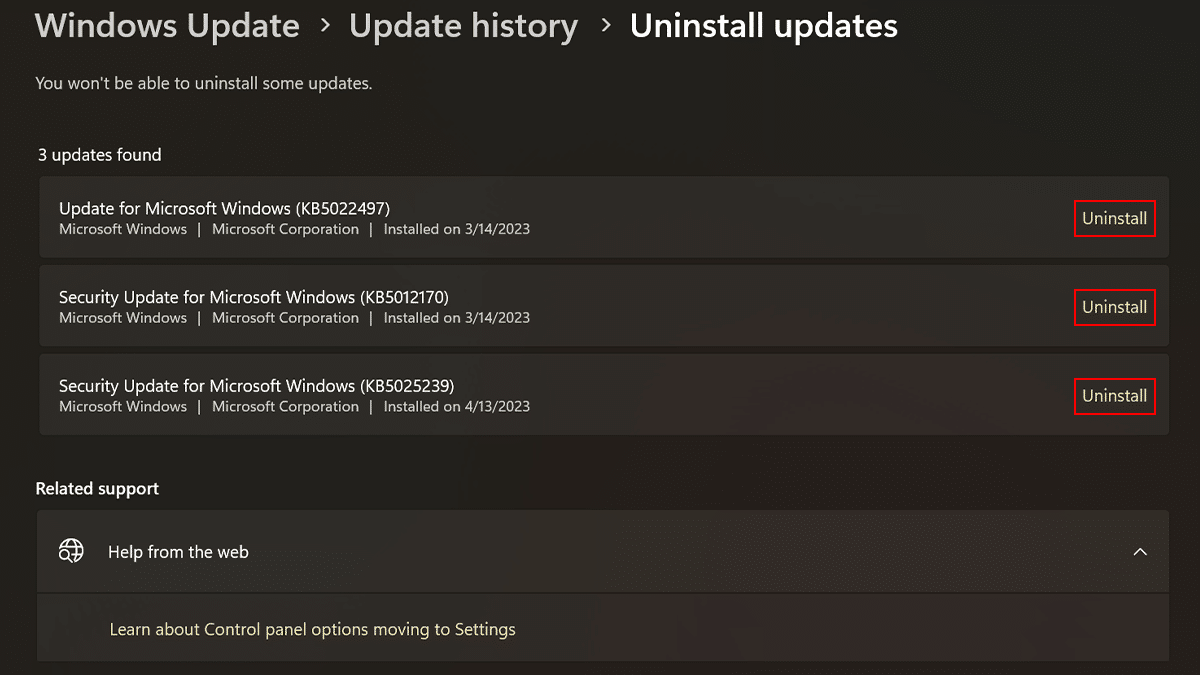Image resolution: width=1200 pixels, height=675 pixels.
Task: Select the Security Update KB5025239 title
Action: point(256,385)
